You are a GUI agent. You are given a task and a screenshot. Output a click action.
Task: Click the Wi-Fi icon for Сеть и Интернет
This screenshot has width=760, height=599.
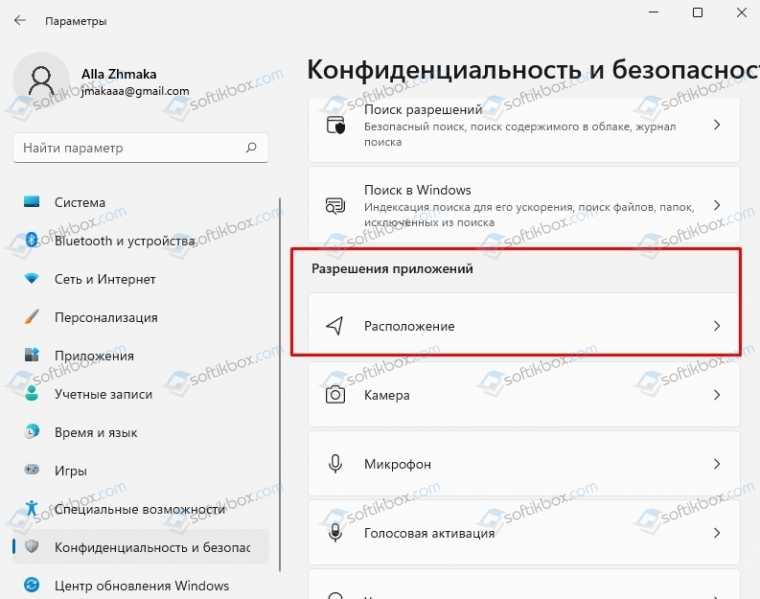coord(32,279)
